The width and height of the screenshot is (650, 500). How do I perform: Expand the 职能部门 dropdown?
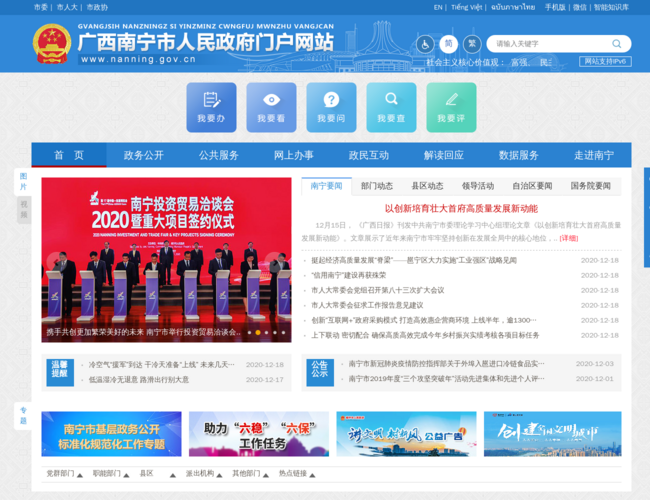(x=111, y=473)
